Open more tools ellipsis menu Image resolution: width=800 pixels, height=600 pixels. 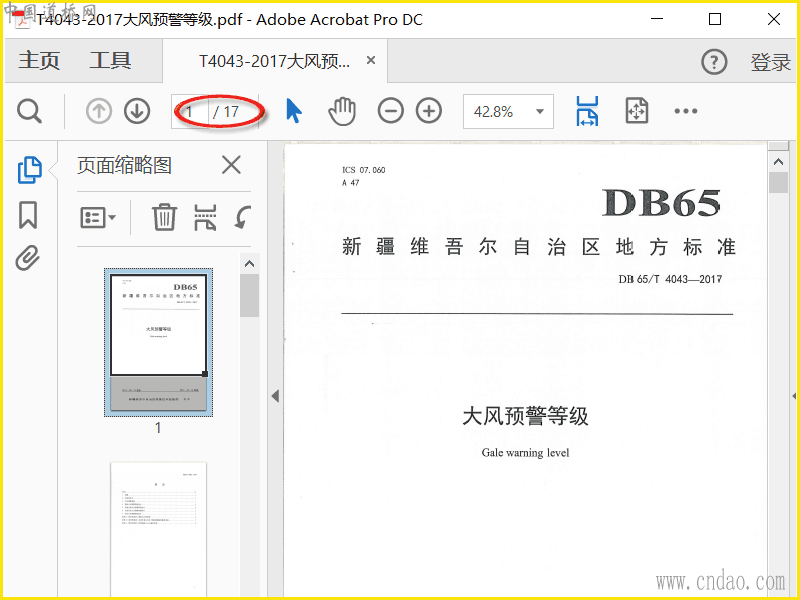point(685,111)
